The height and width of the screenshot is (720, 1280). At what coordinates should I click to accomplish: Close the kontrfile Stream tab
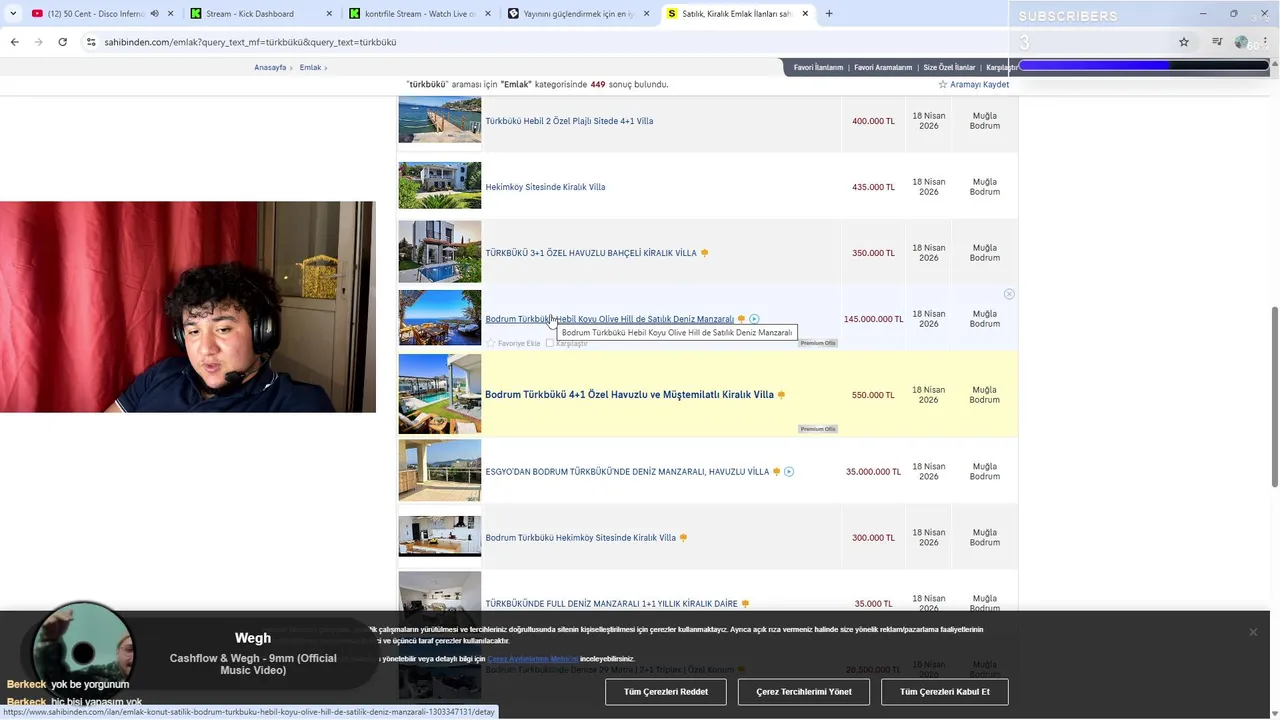(x=488, y=14)
